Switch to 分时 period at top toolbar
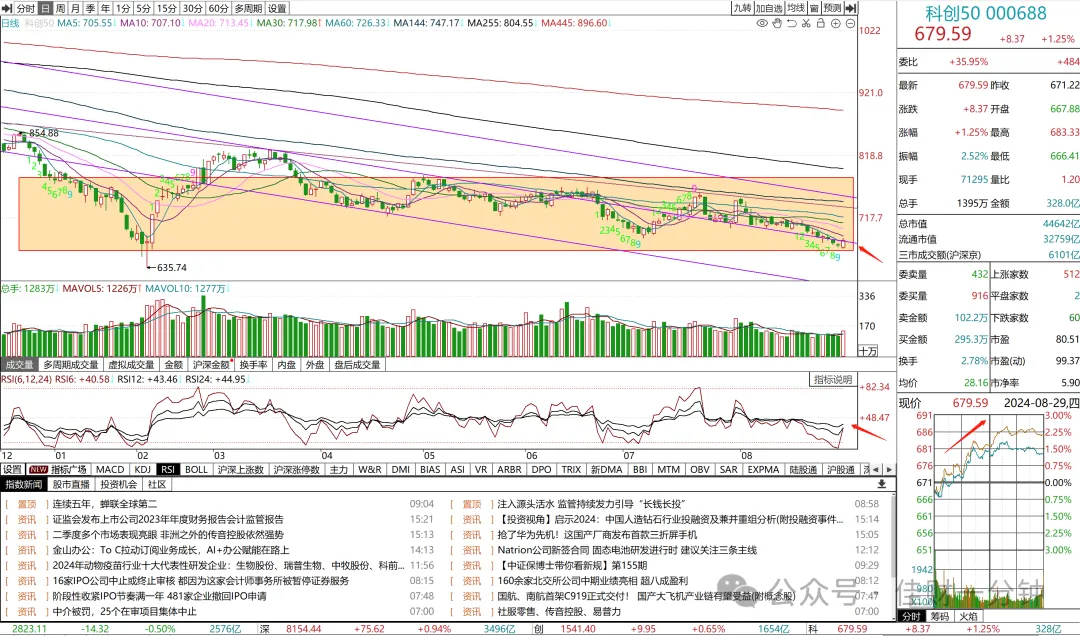Viewport: 1080px width, 636px height. pos(25,8)
